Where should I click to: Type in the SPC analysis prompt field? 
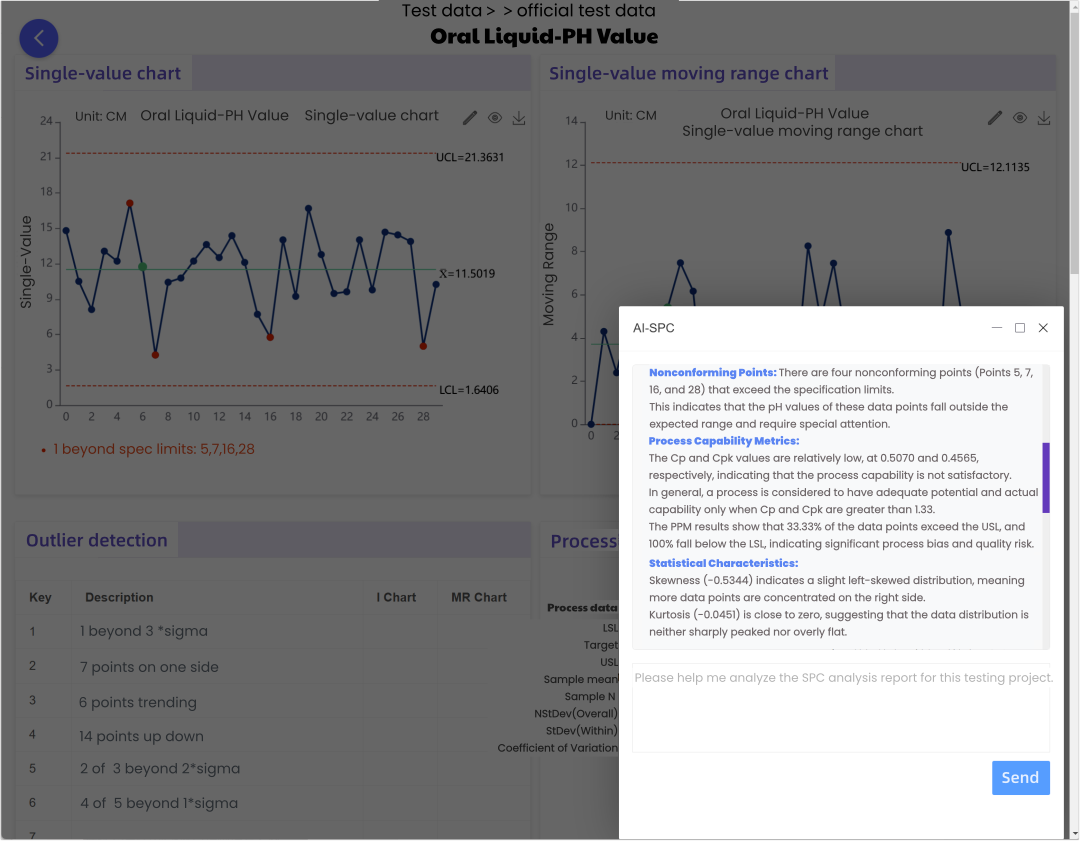pyautogui.click(x=840, y=708)
